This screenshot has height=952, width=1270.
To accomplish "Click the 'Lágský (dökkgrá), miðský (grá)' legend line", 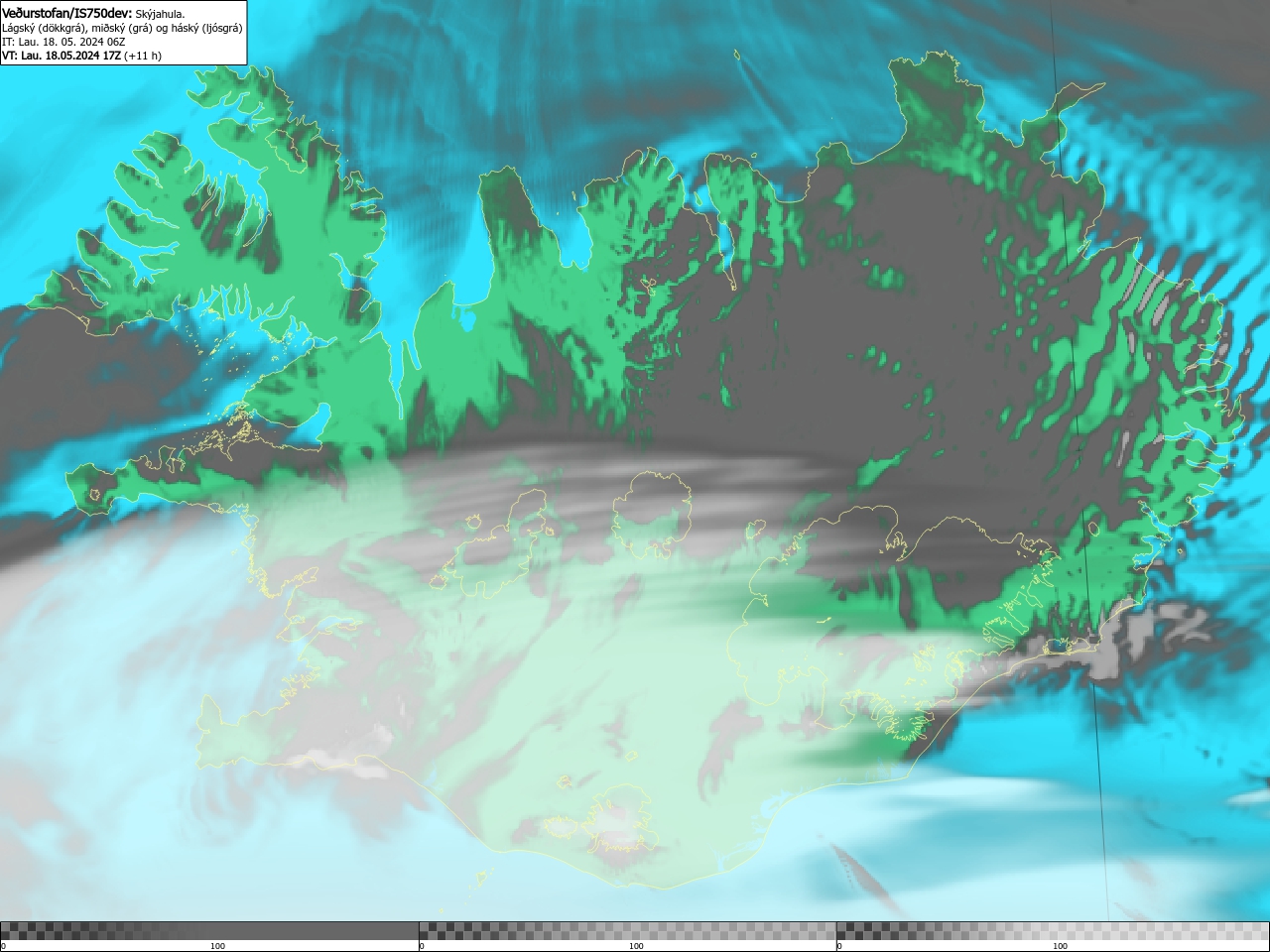I will click(122, 28).
